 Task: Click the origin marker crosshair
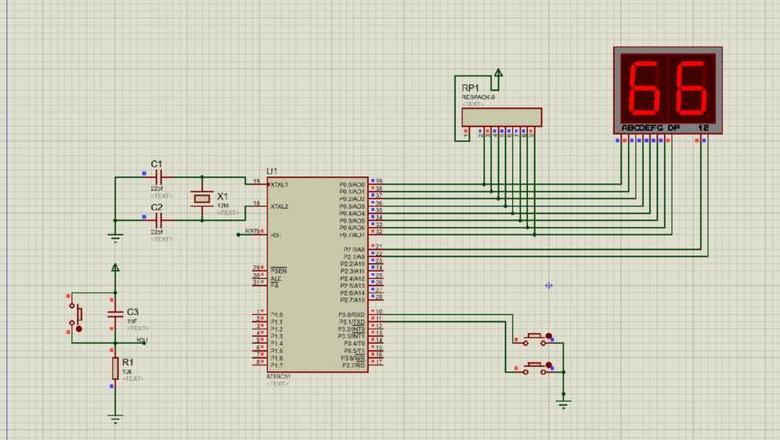tap(549, 285)
